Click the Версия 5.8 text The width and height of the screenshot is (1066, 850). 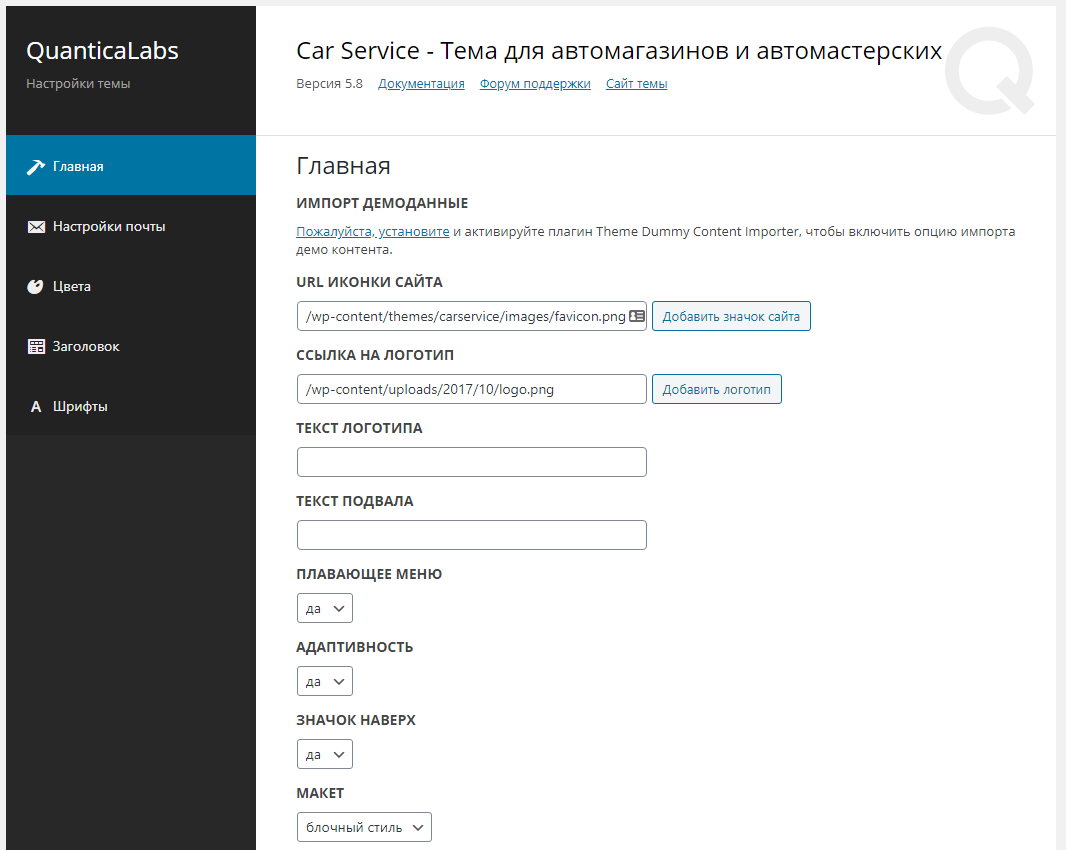tap(329, 84)
